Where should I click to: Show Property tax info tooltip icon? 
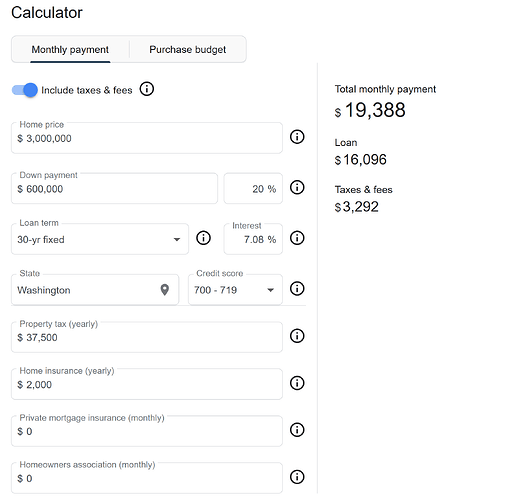[x=297, y=336]
